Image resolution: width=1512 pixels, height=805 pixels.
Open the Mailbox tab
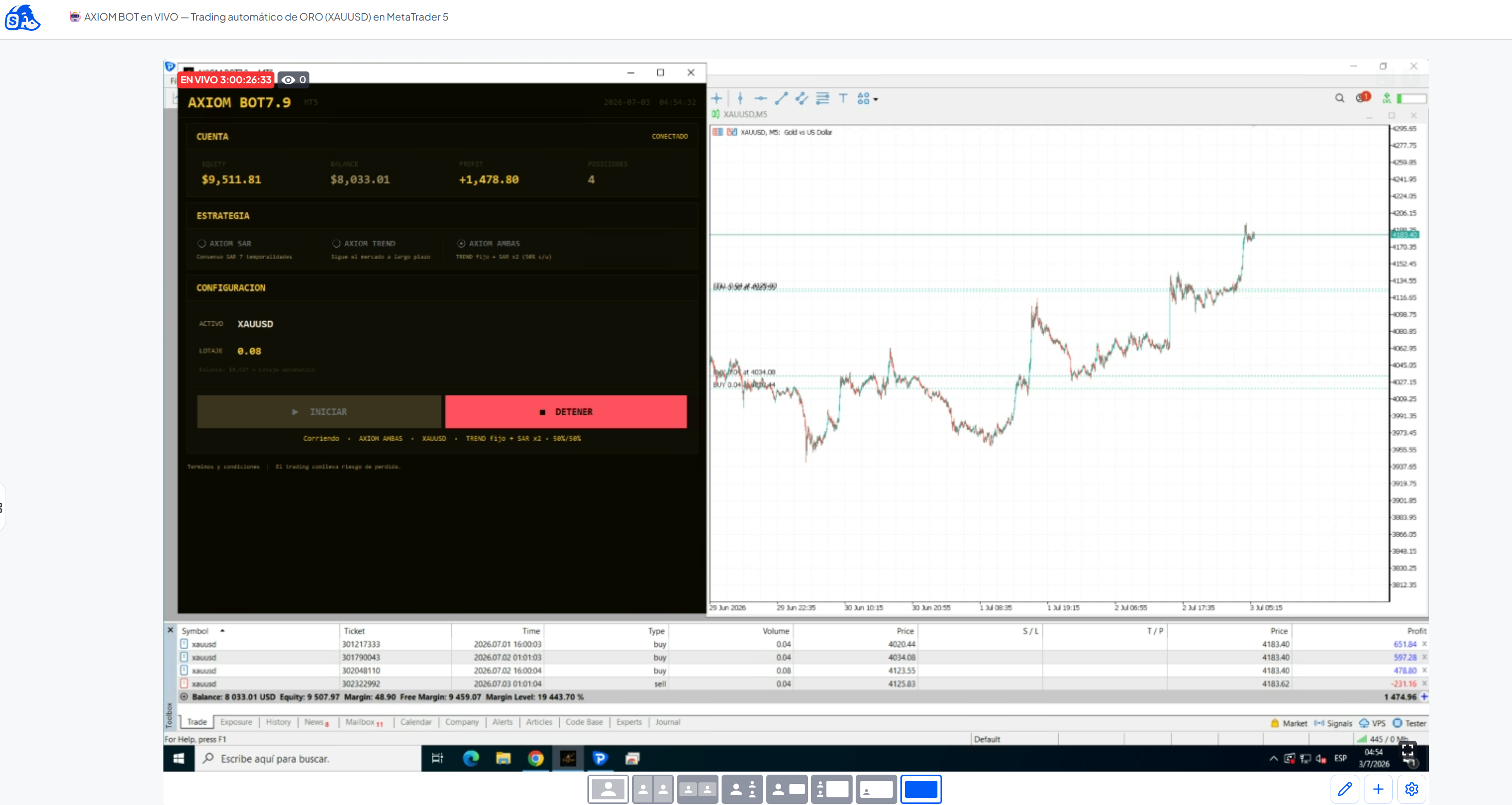point(364,722)
